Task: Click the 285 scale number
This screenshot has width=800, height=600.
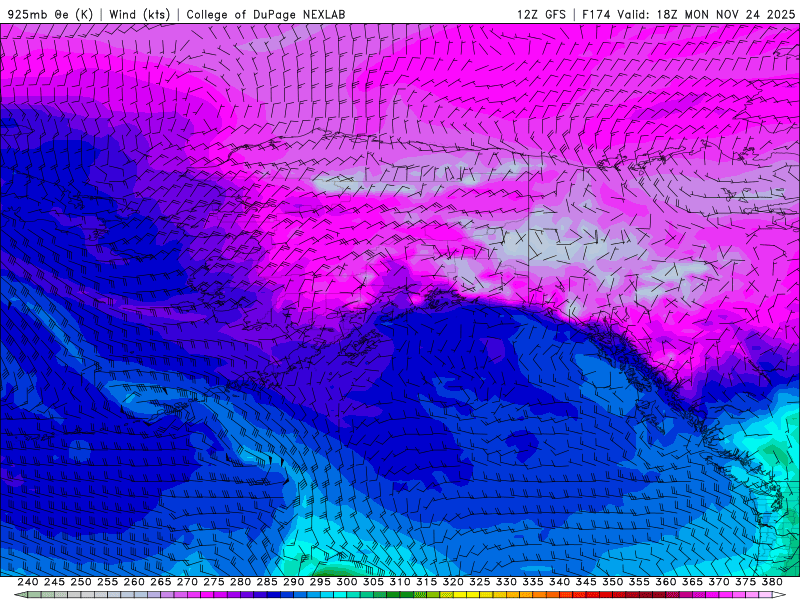Action: tap(267, 582)
